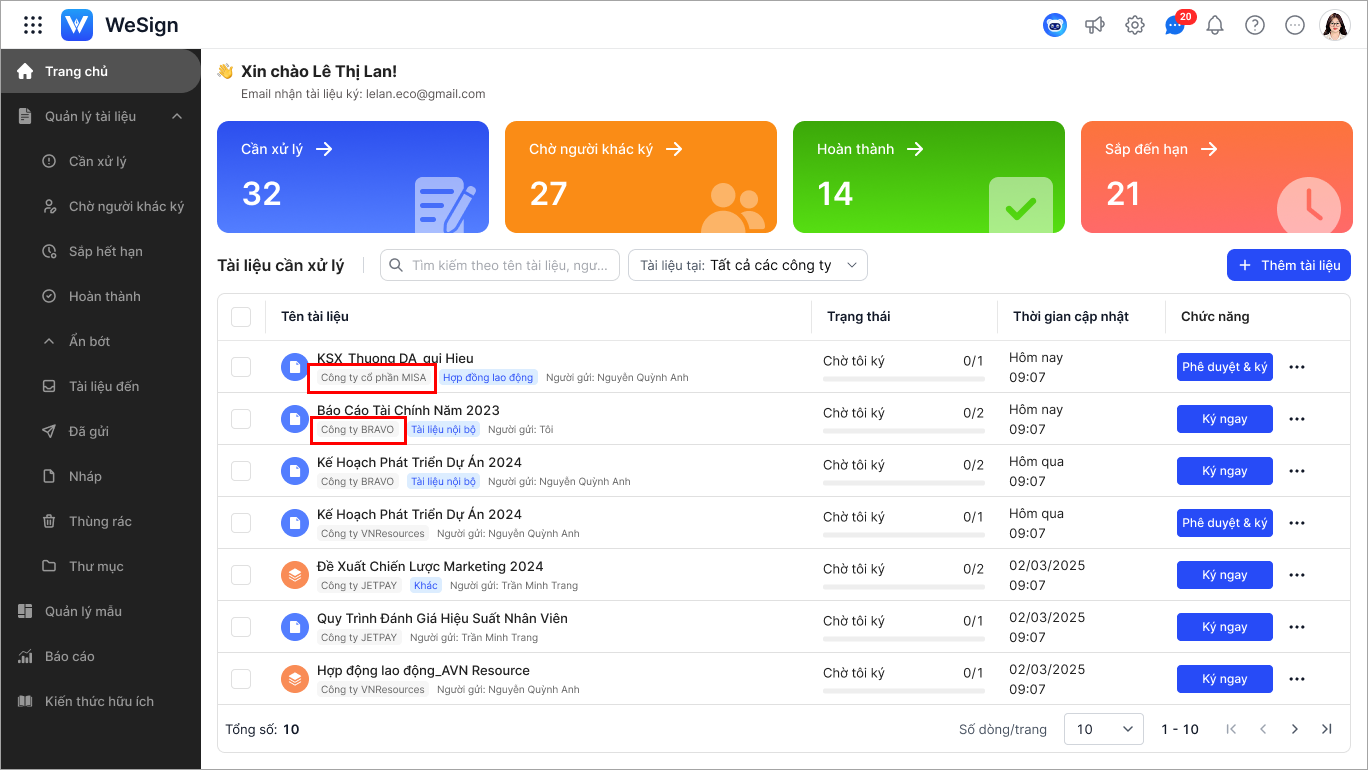
Task: Tick the select-all checkbox in table header
Action: pos(241,317)
